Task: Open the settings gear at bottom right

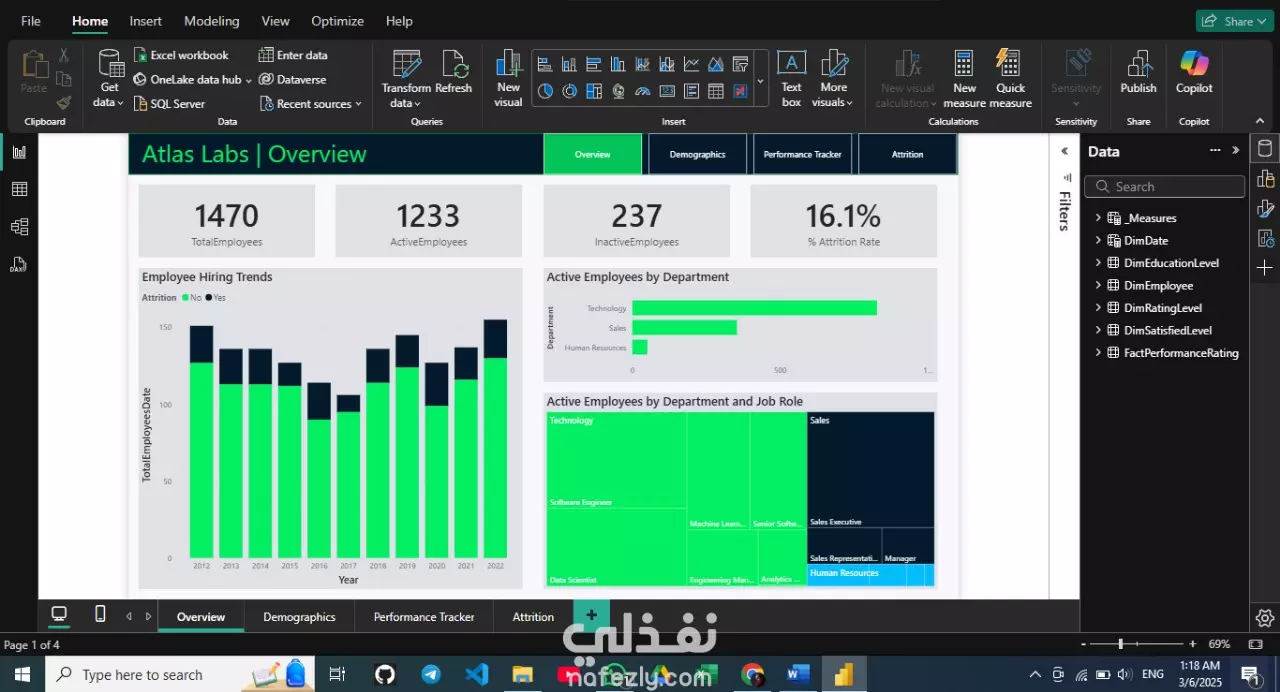Action: (x=1265, y=618)
